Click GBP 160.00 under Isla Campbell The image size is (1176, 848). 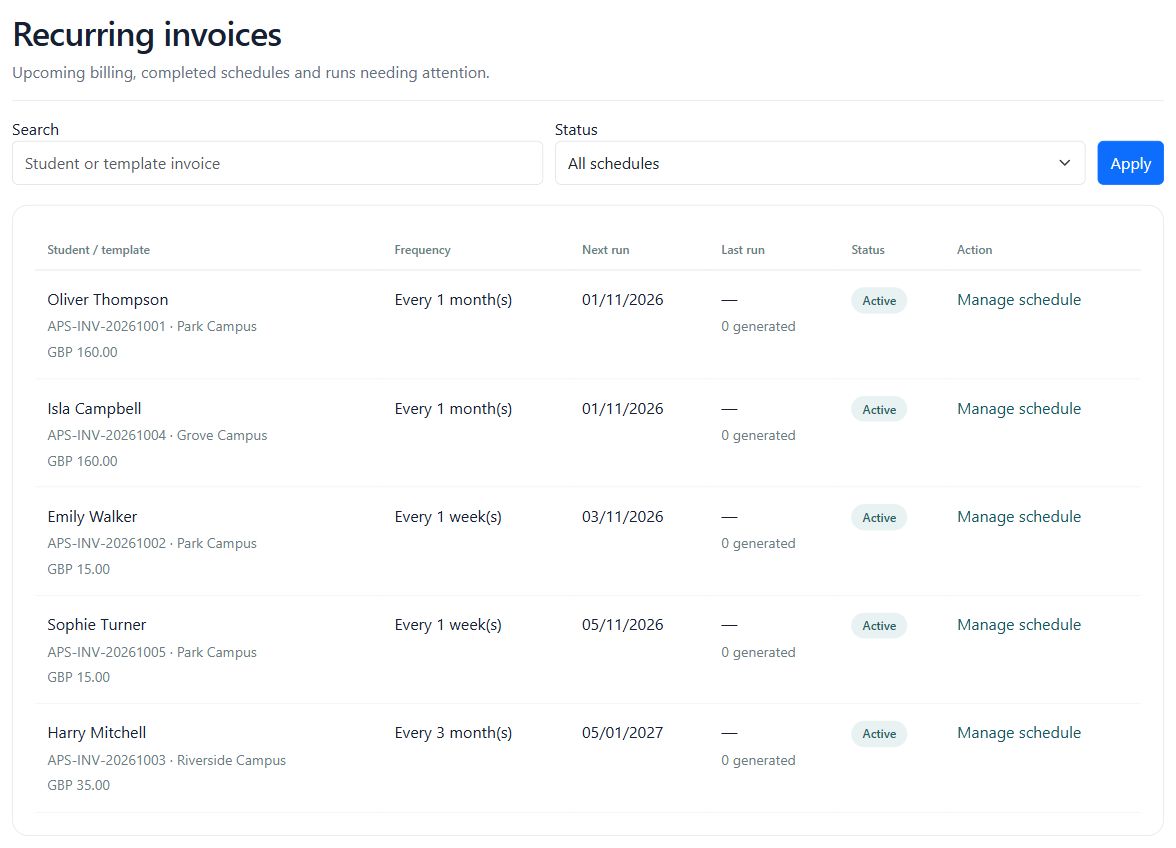pyautogui.click(x=82, y=461)
